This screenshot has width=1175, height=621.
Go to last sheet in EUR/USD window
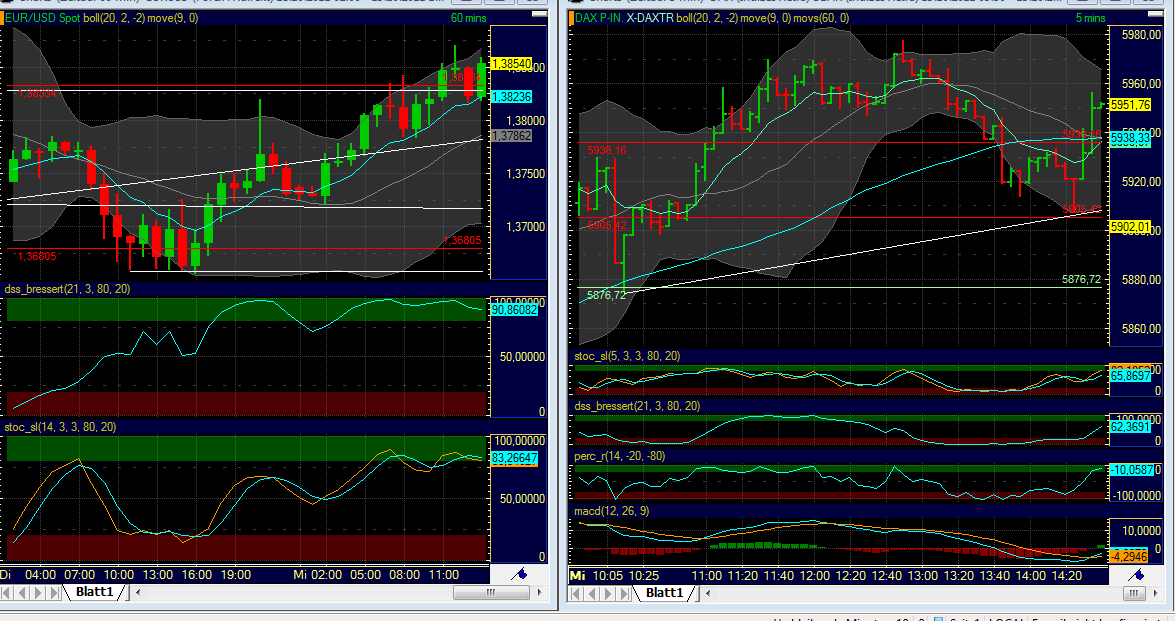tap(55, 593)
